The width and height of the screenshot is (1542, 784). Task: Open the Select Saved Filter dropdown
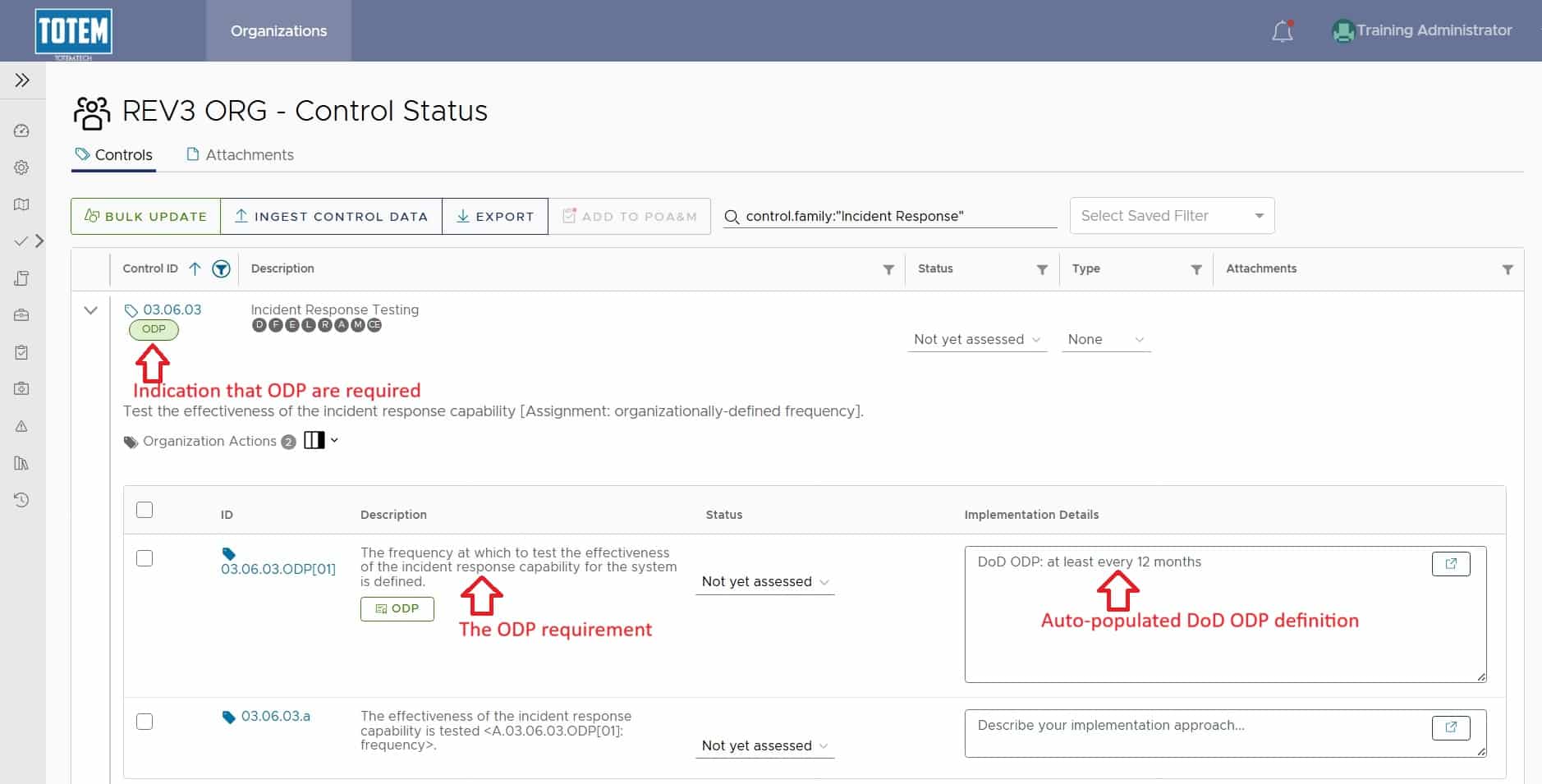point(1172,216)
